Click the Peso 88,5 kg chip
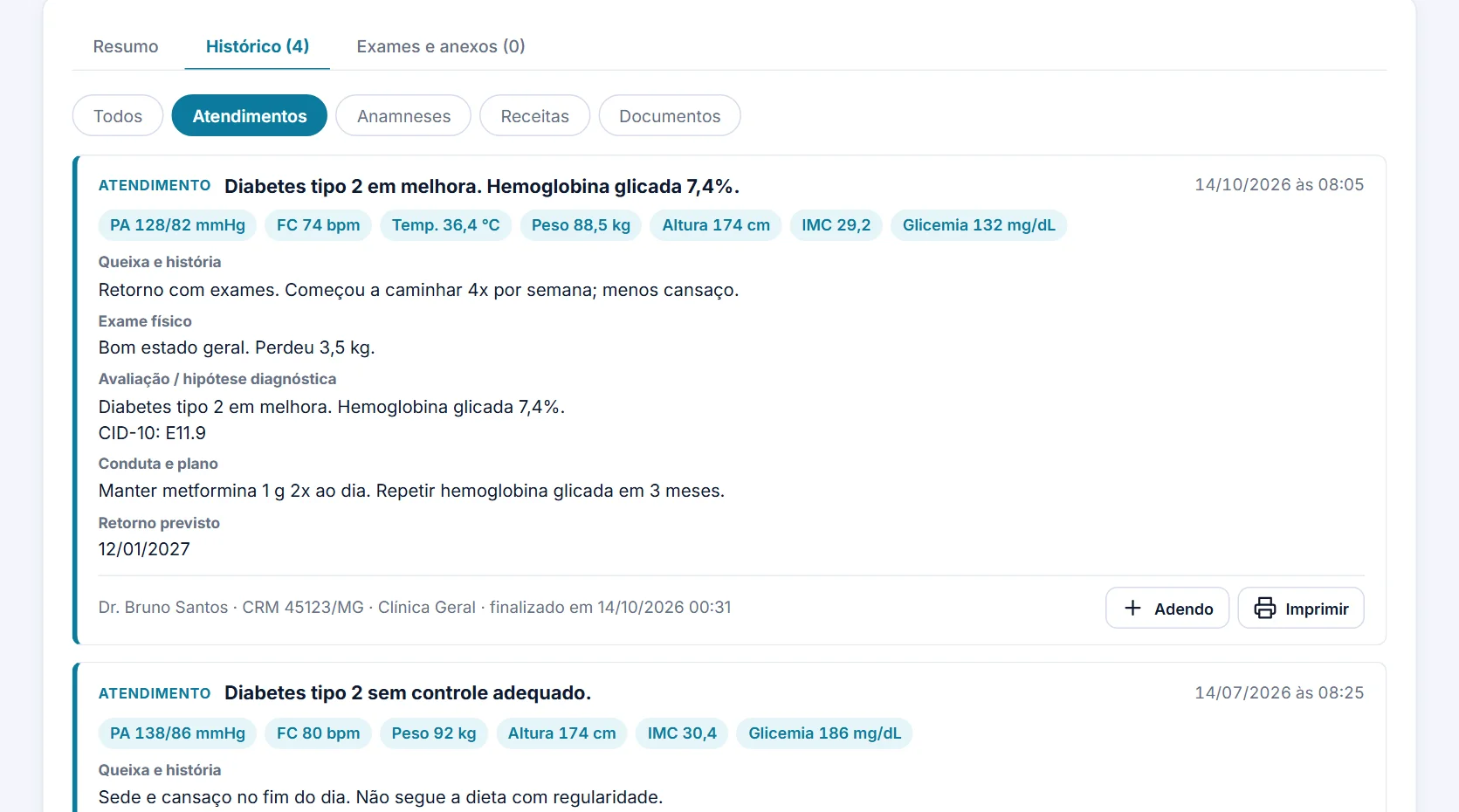The height and width of the screenshot is (812, 1459). (582, 225)
